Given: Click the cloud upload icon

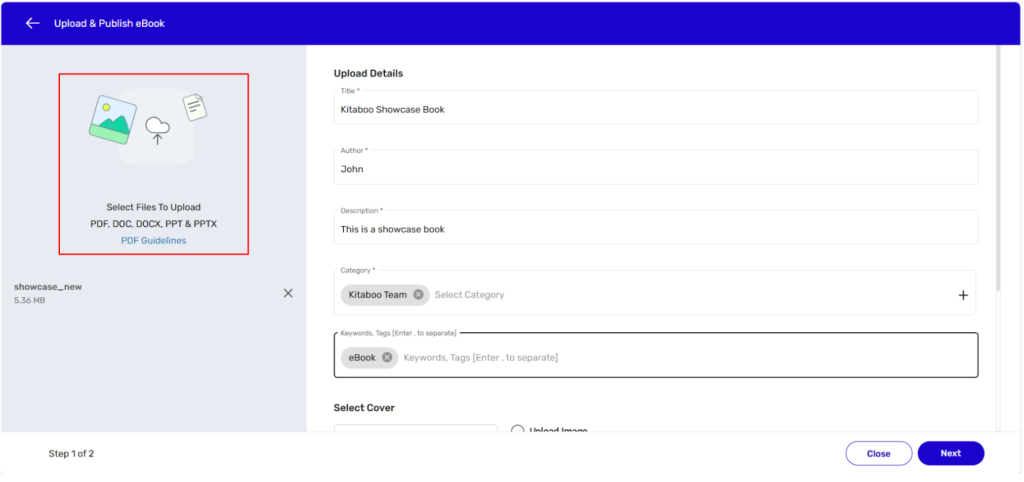Looking at the screenshot, I should (x=157, y=131).
